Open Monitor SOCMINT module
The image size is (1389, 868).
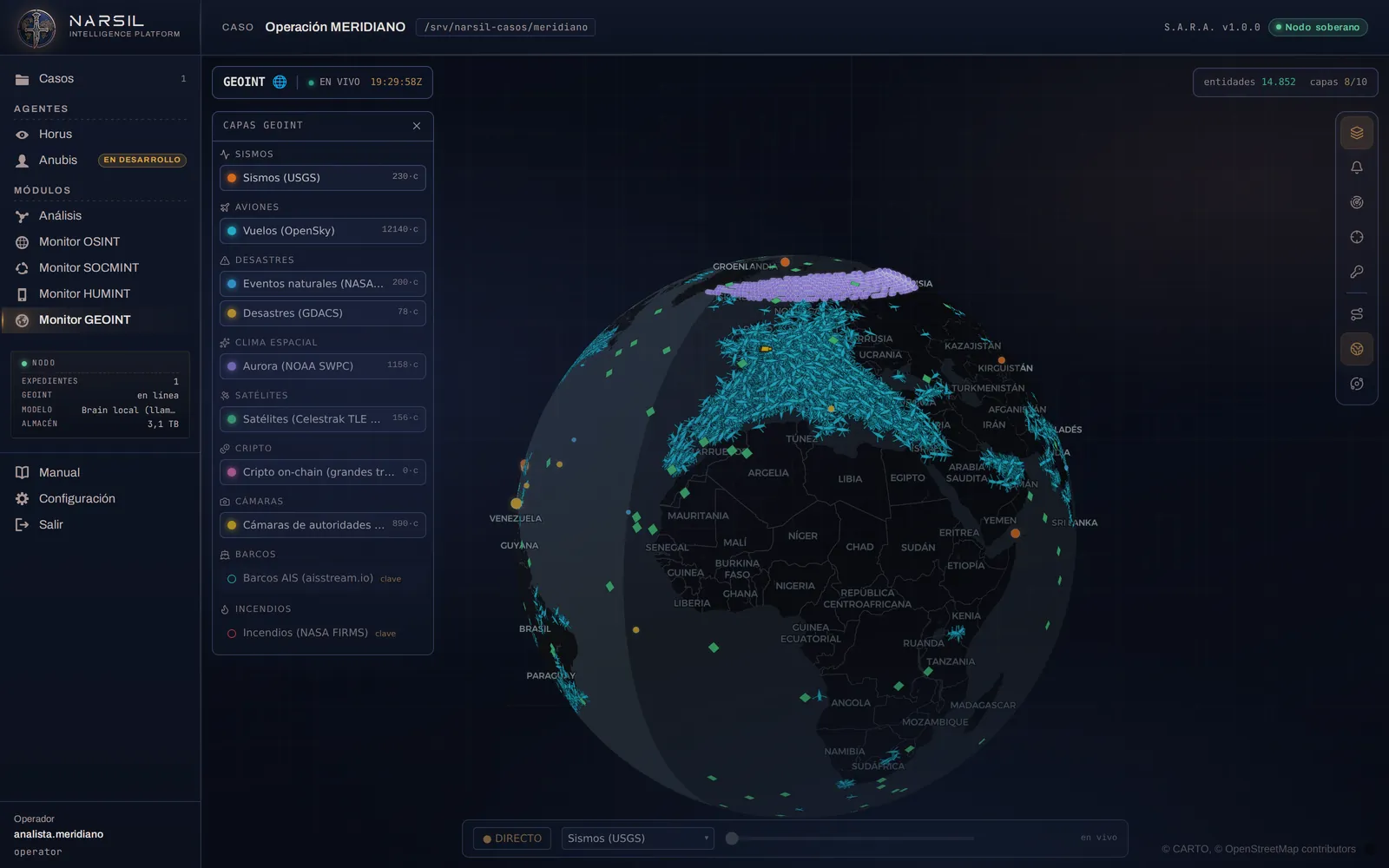pos(101,267)
